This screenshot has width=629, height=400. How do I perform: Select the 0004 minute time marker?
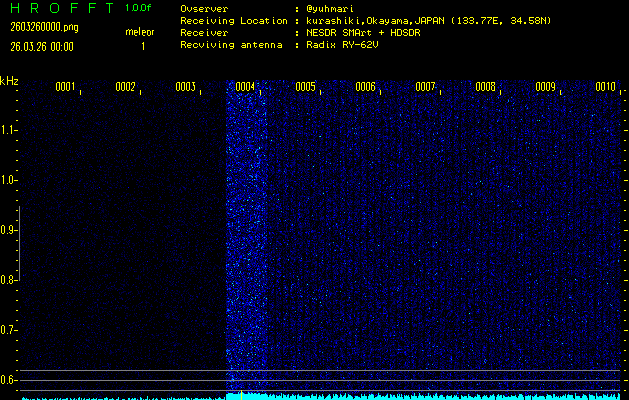pyautogui.click(x=245, y=87)
